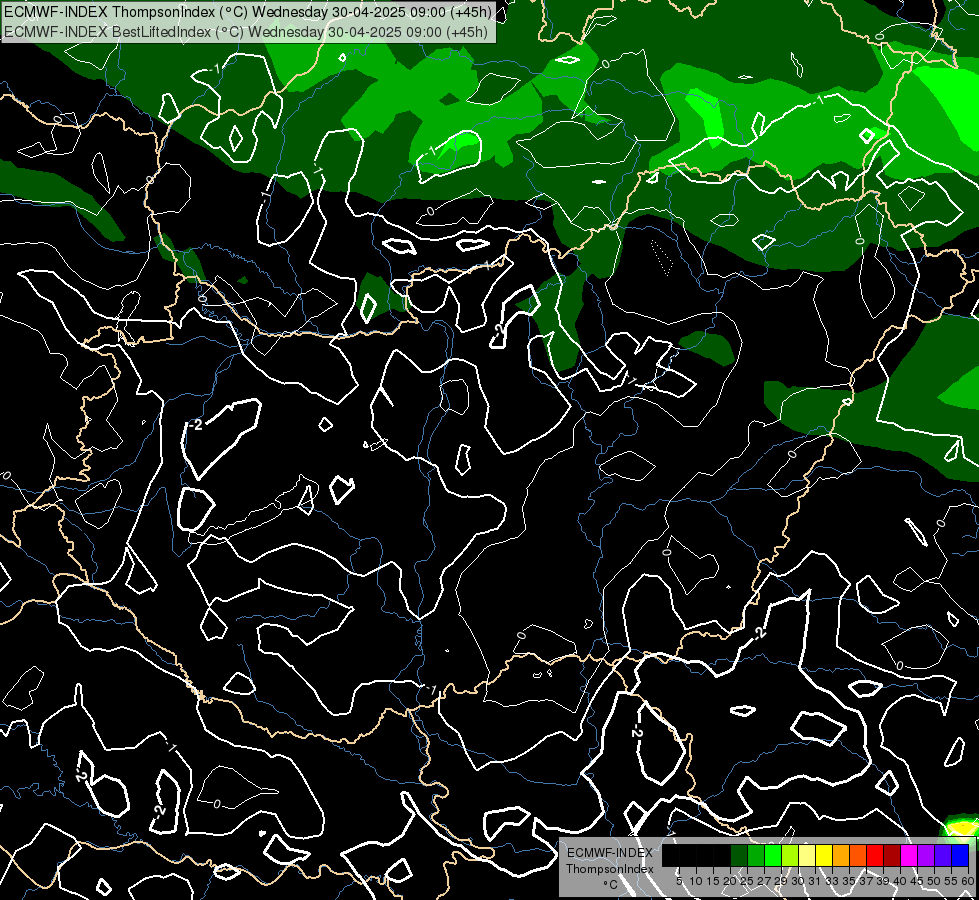Click the legend scale value 27

(x=765, y=881)
